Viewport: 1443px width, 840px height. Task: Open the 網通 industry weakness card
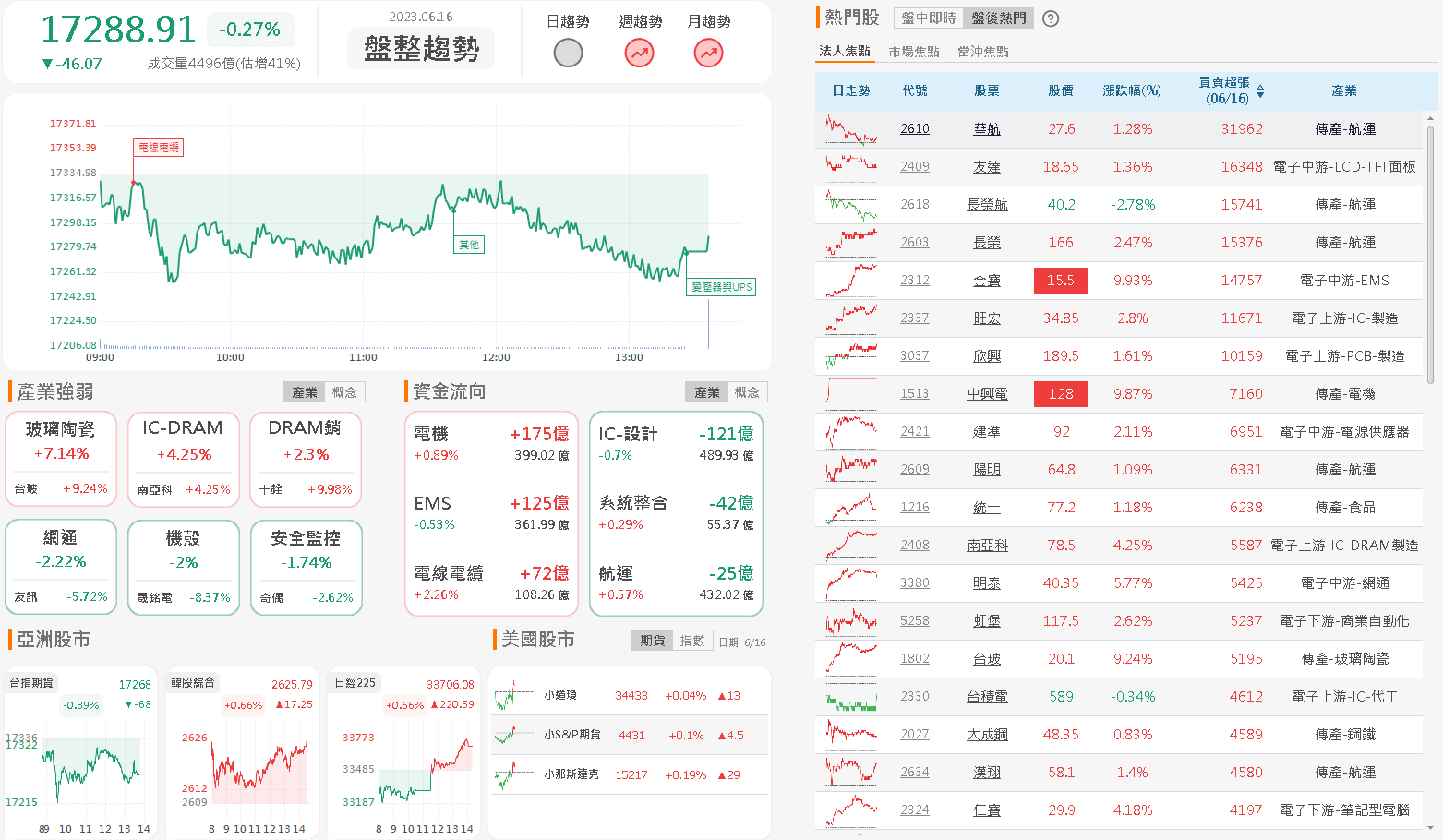click(61, 568)
